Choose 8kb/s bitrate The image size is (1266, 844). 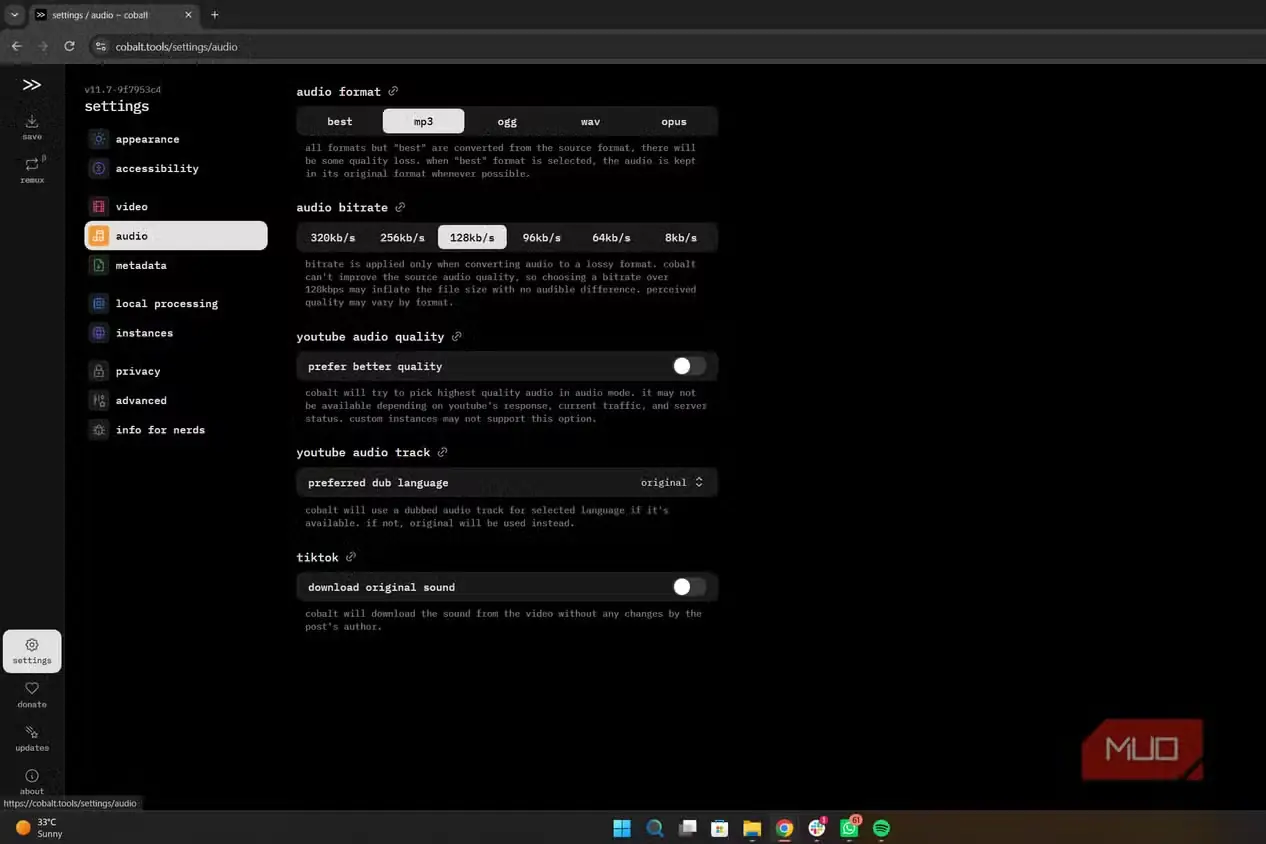[681, 237]
